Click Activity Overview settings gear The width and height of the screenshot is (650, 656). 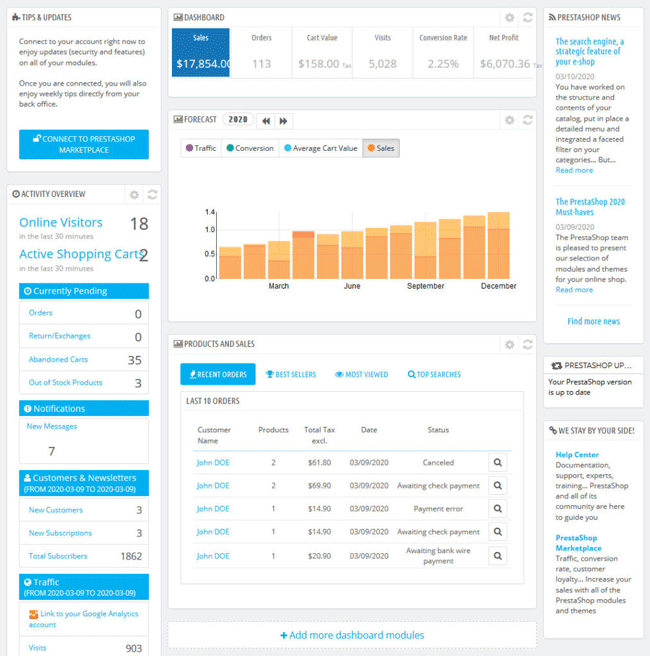[x=134, y=195]
